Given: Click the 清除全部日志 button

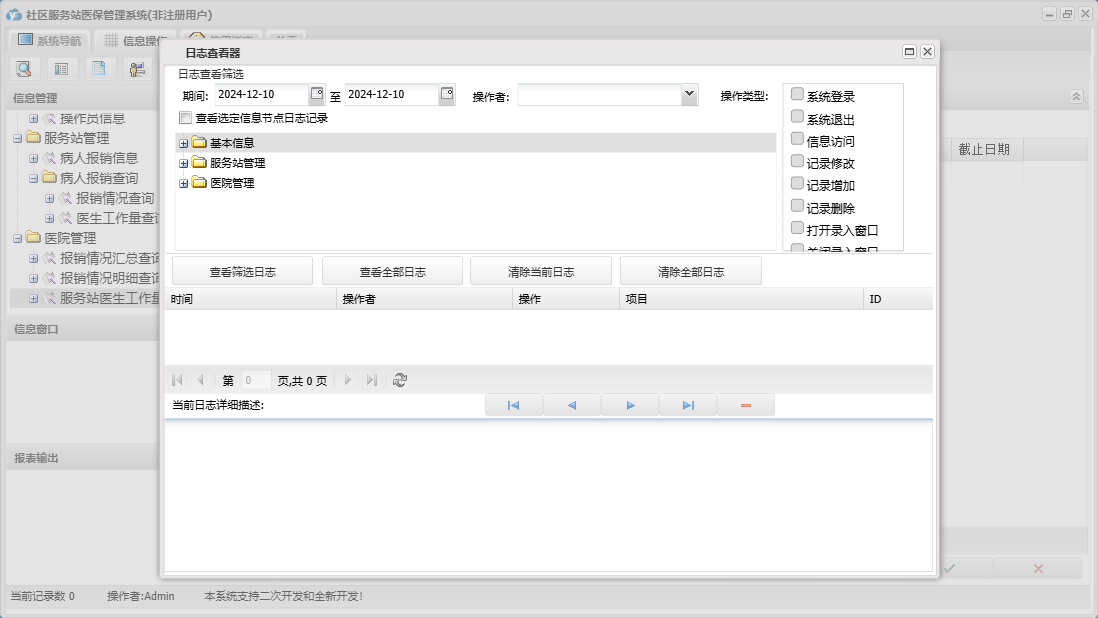Looking at the screenshot, I should point(691,271).
